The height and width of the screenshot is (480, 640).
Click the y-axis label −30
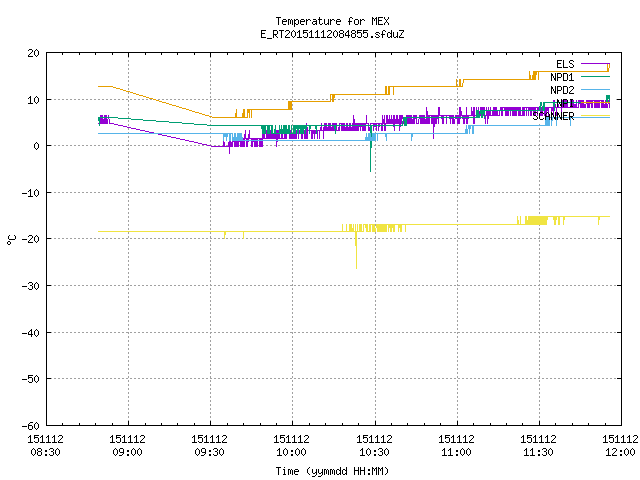coord(30,286)
